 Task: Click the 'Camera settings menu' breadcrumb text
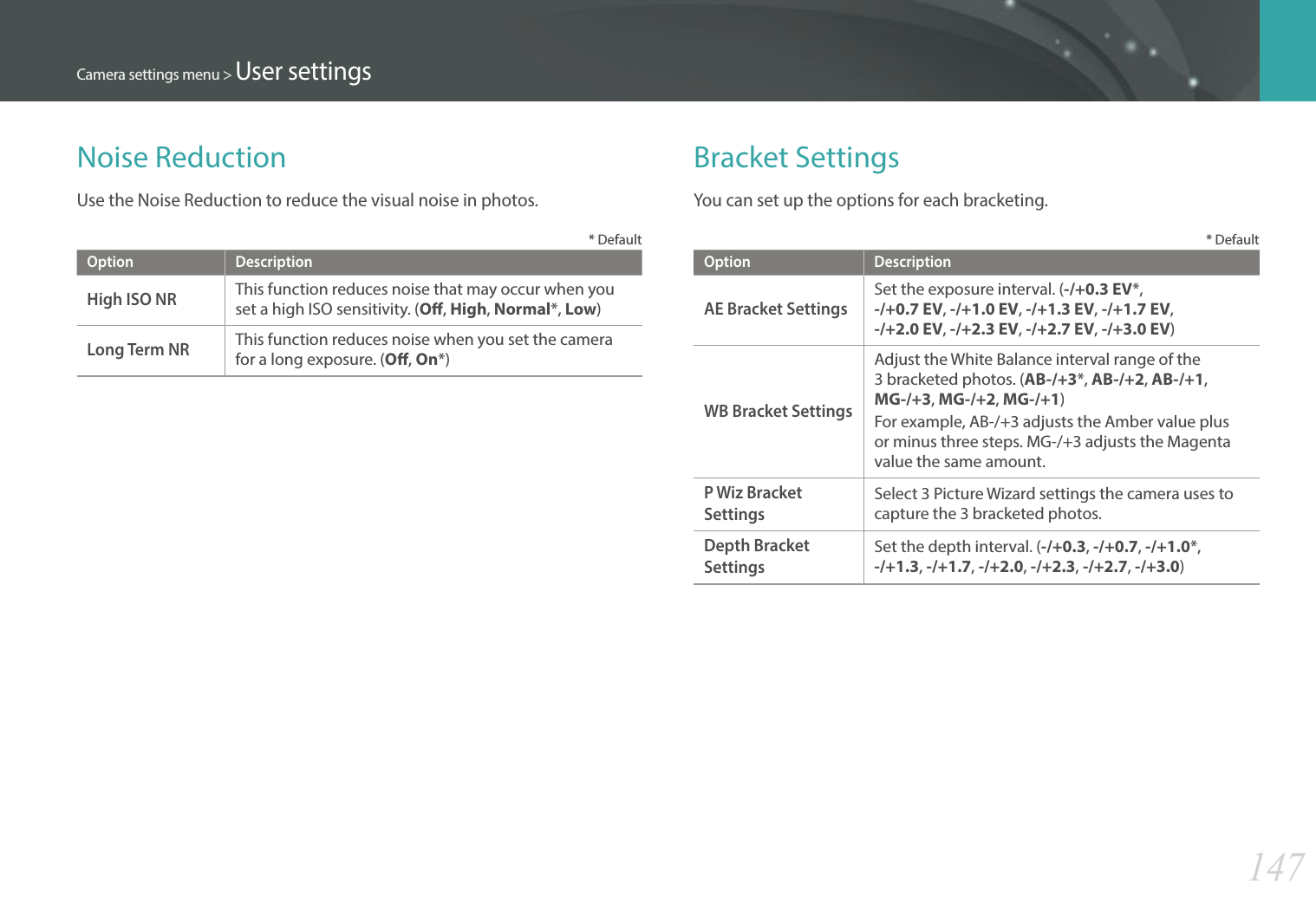148,75
